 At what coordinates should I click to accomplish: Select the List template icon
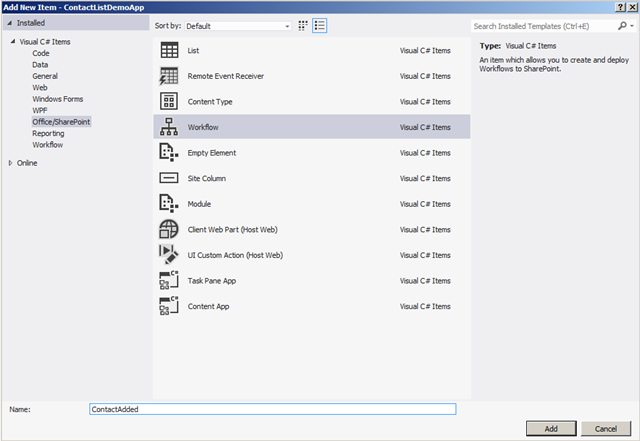click(169, 50)
